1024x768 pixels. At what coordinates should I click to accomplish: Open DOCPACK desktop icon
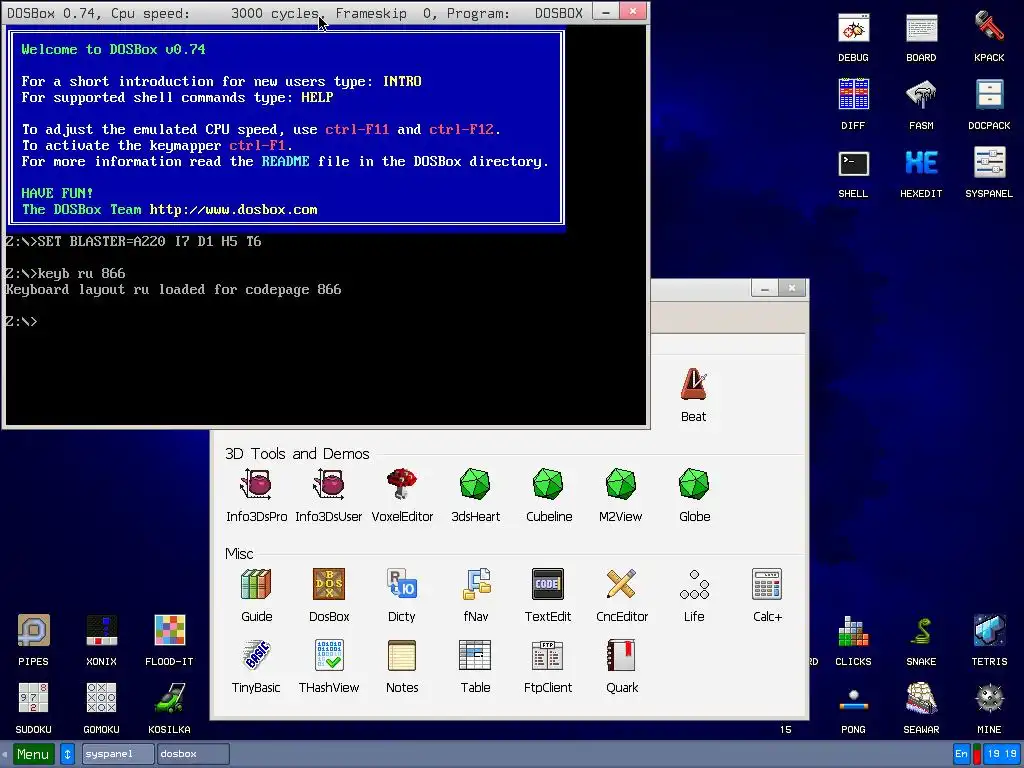(x=989, y=104)
